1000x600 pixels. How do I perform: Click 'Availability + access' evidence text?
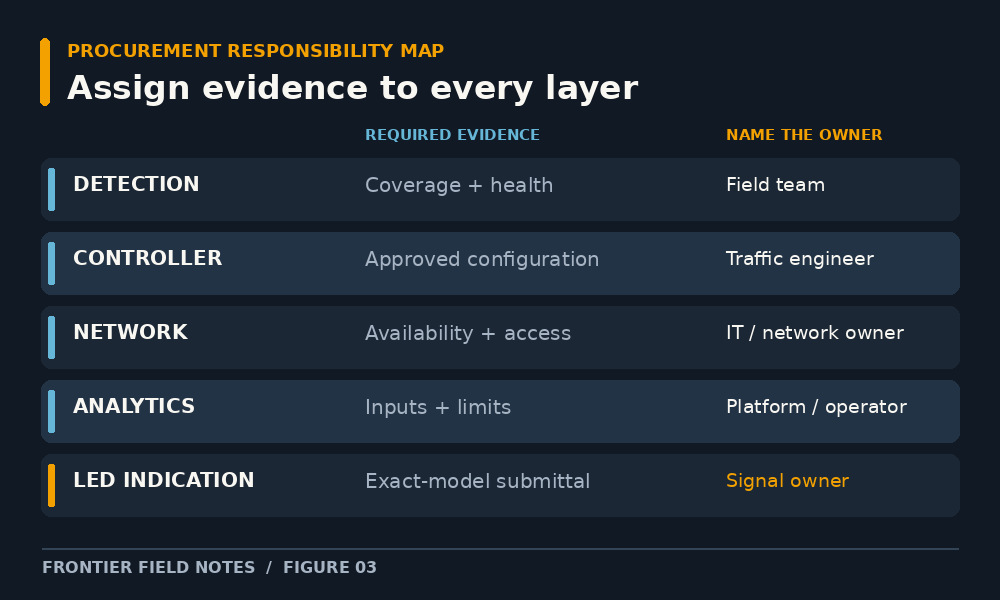click(x=467, y=333)
